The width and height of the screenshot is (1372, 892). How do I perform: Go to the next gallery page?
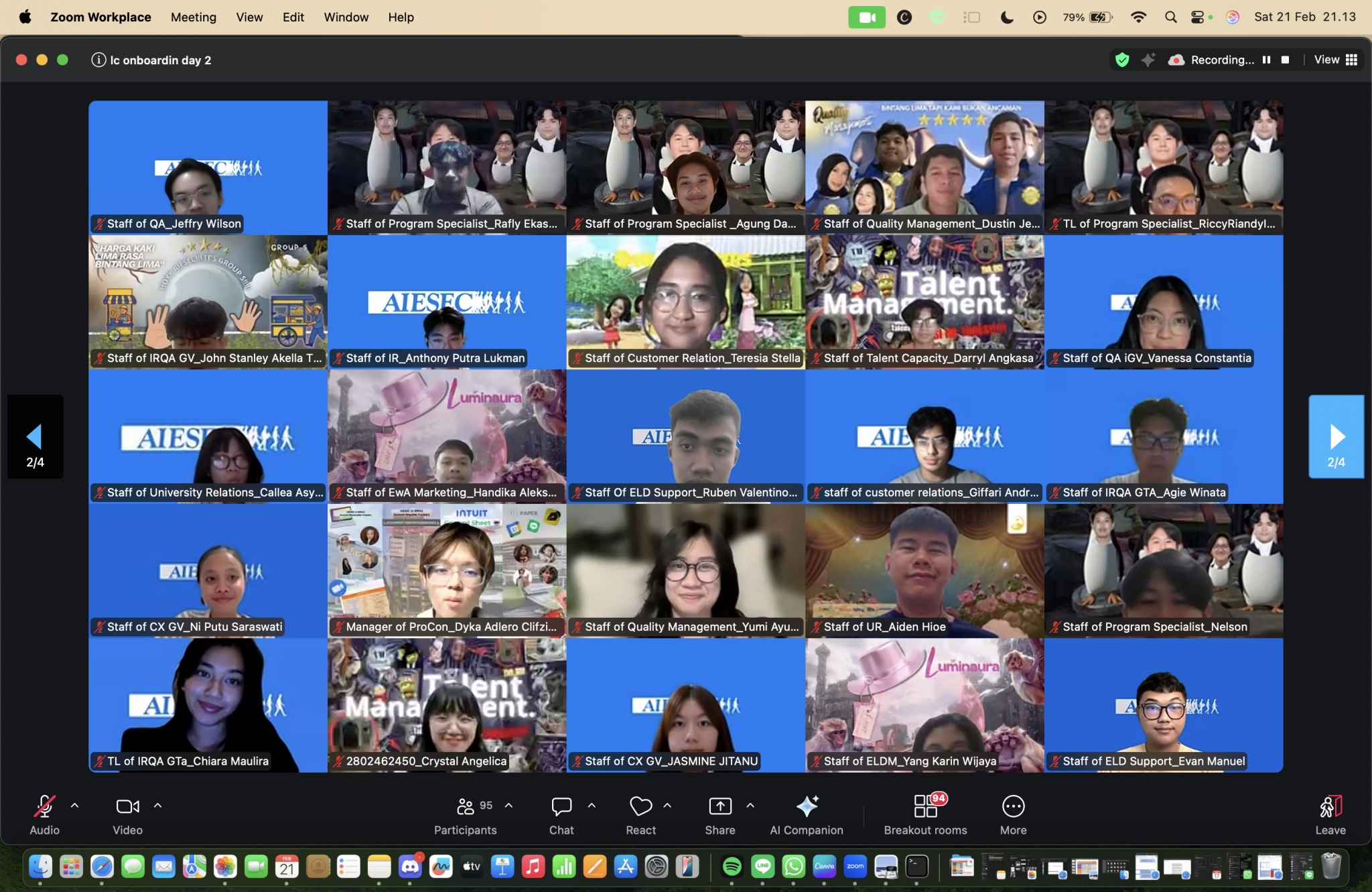(1336, 437)
